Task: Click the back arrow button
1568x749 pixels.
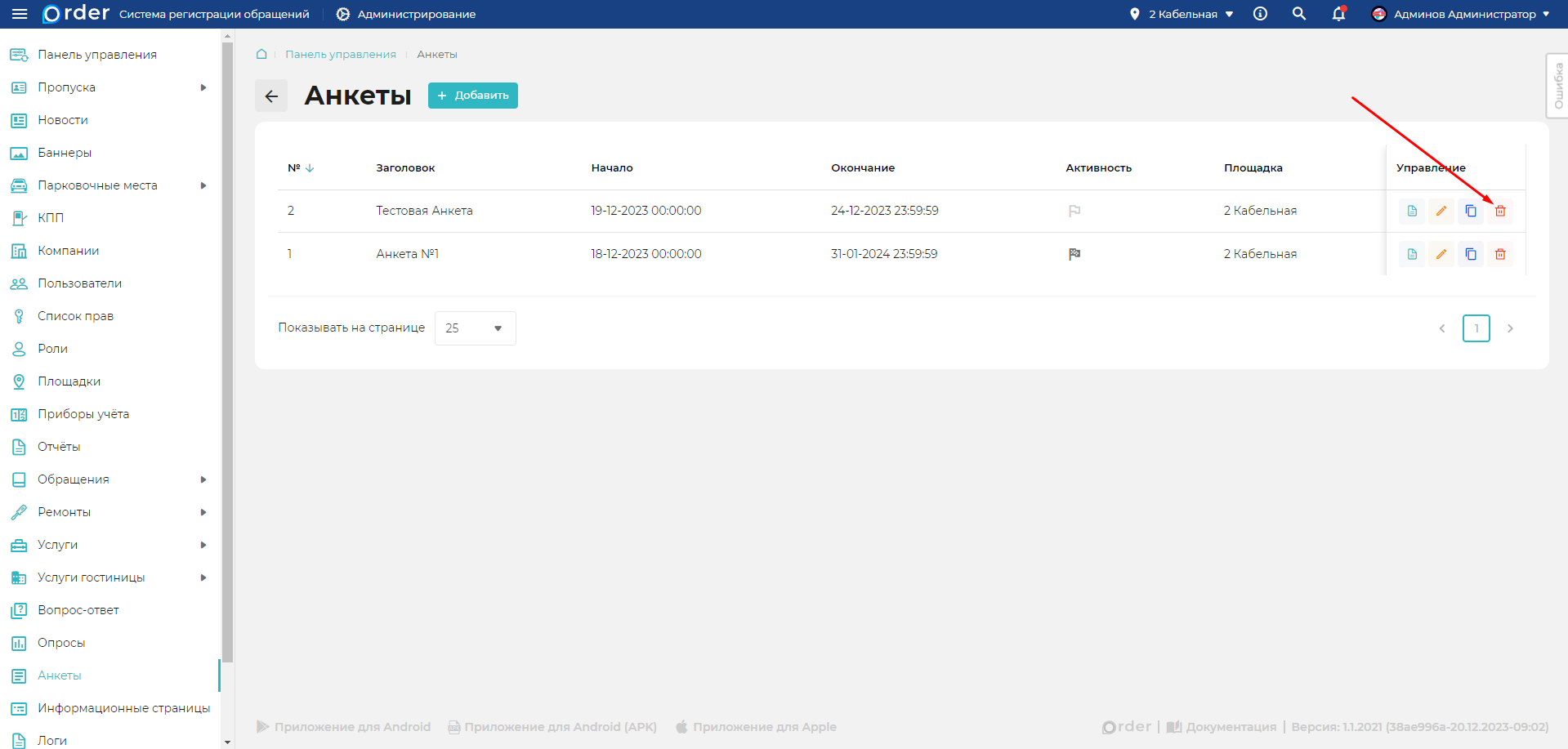Action: pyautogui.click(x=271, y=96)
